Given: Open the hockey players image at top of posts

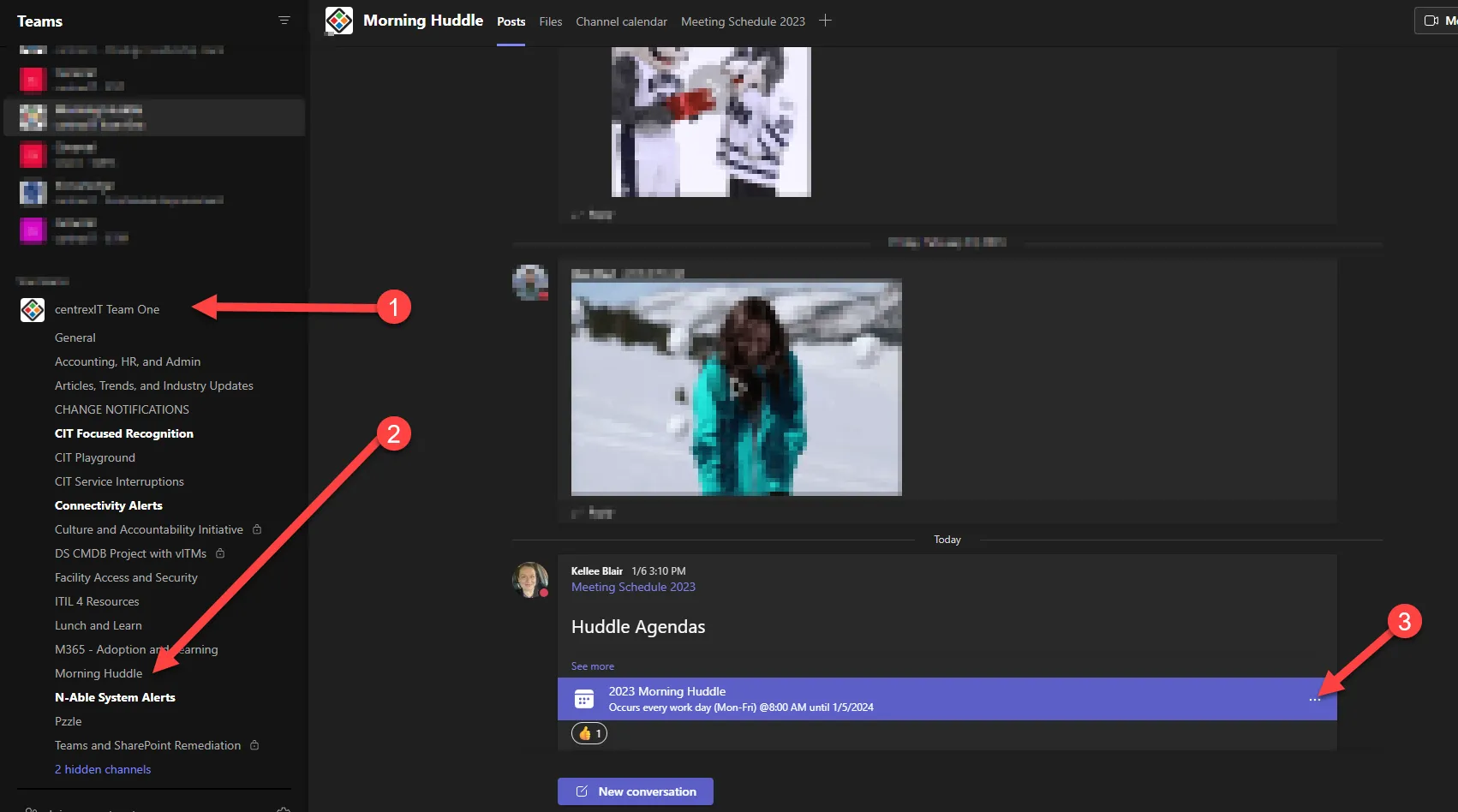Looking at the screenshot, I should pos(711,122).
